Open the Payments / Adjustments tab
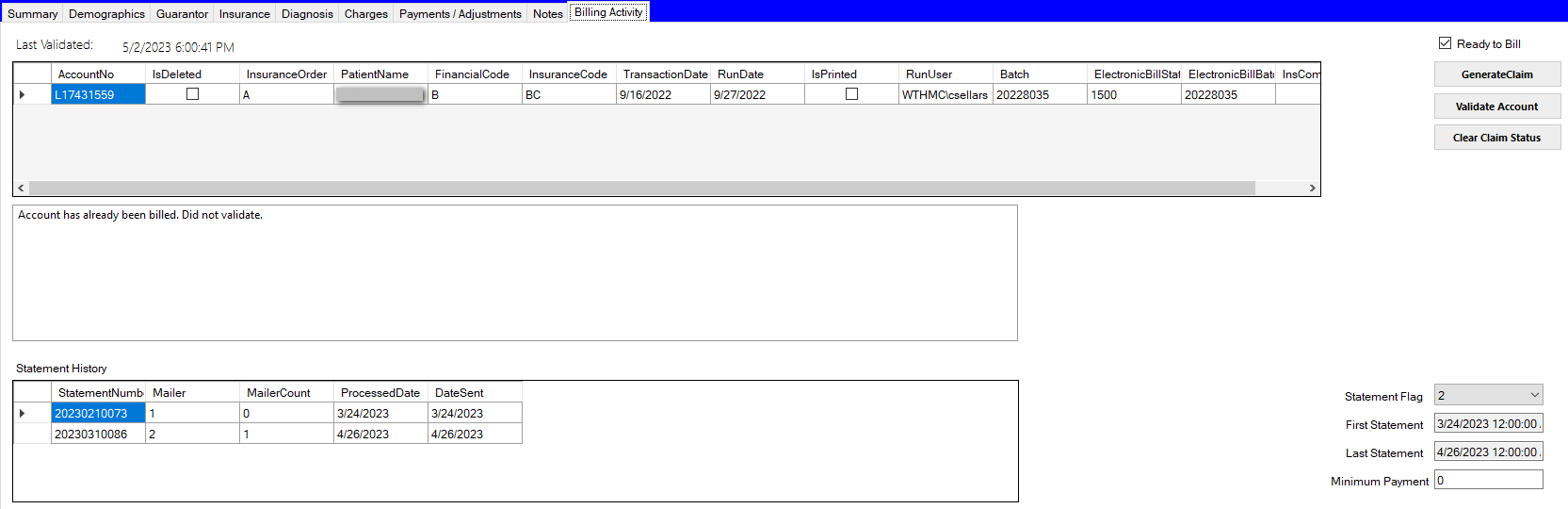 (x=460, y=13)
